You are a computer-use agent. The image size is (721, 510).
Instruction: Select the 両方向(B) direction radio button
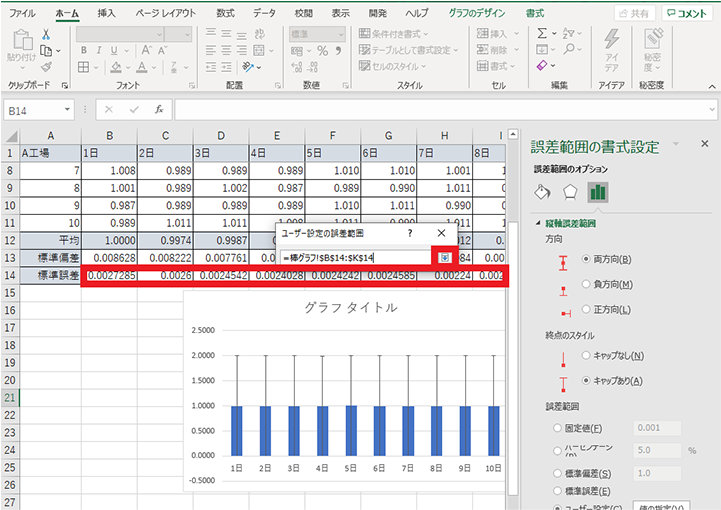[x=586, y=259]
